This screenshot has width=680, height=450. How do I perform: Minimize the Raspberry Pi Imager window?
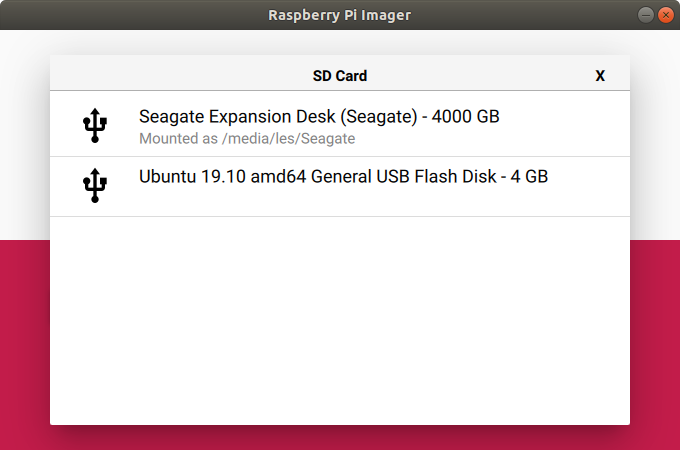coord(645,15)
